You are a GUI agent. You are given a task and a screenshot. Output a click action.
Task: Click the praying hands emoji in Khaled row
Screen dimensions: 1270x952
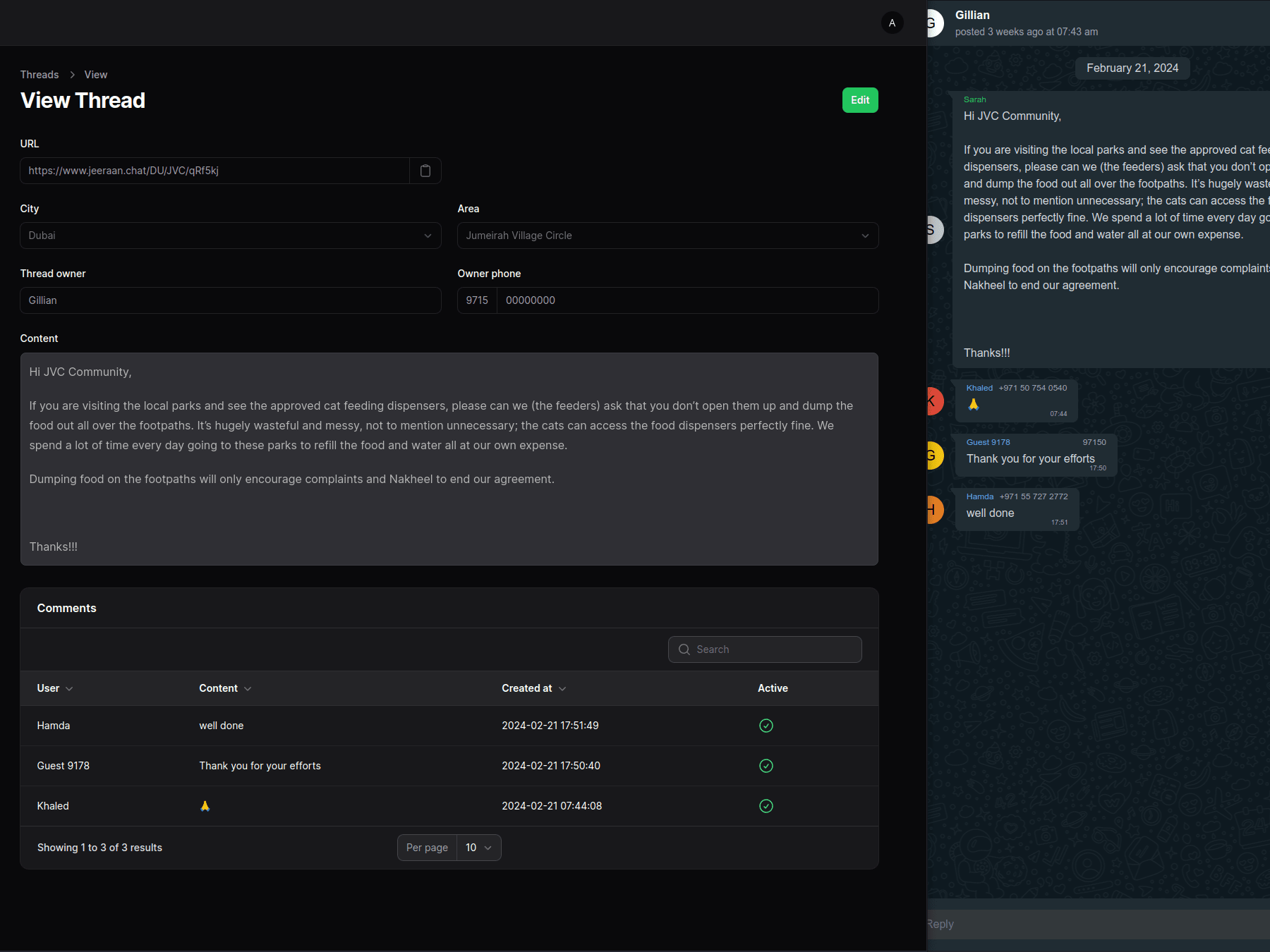(205, 806)
